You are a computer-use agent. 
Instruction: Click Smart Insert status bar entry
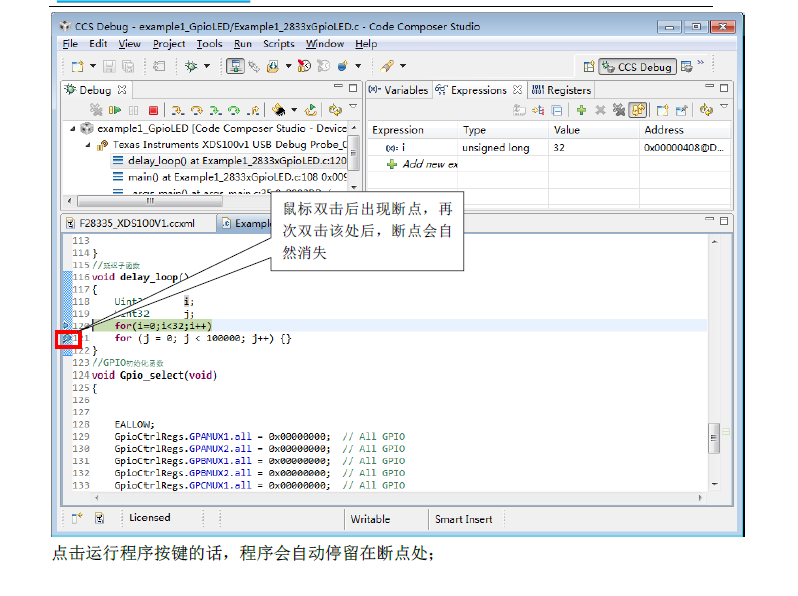(x=464, y=519)
